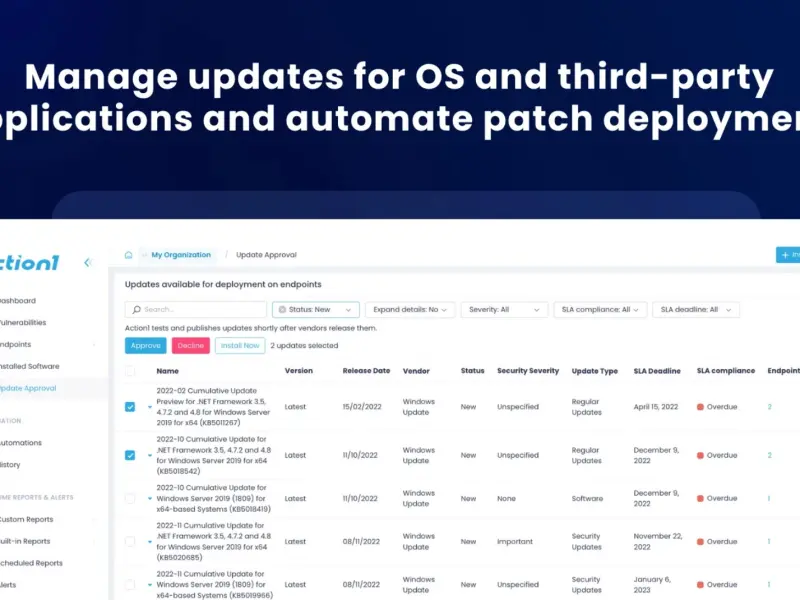The height and width of the screenshot is (600, 800).
Task: Open Custom Reports in the sidebar
Action: pyautogui.click(x=27, y=519)
